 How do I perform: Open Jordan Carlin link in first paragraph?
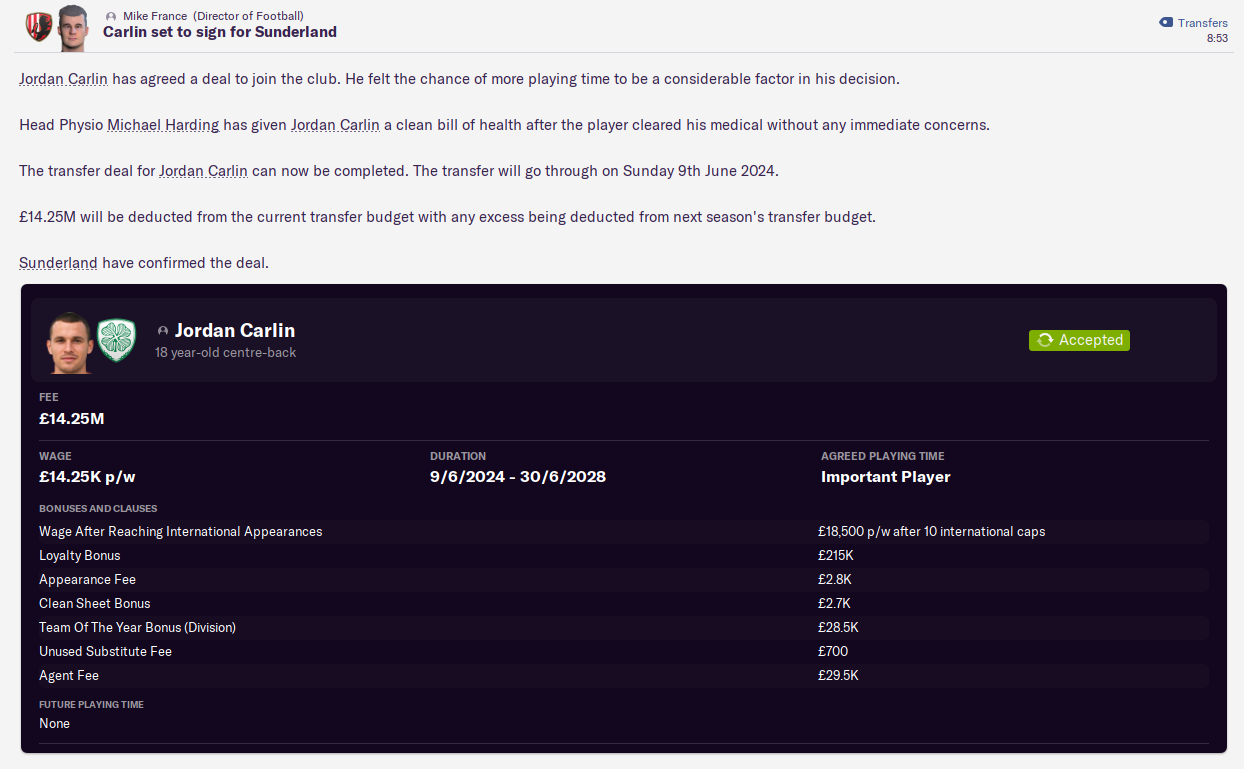point(63,78)
